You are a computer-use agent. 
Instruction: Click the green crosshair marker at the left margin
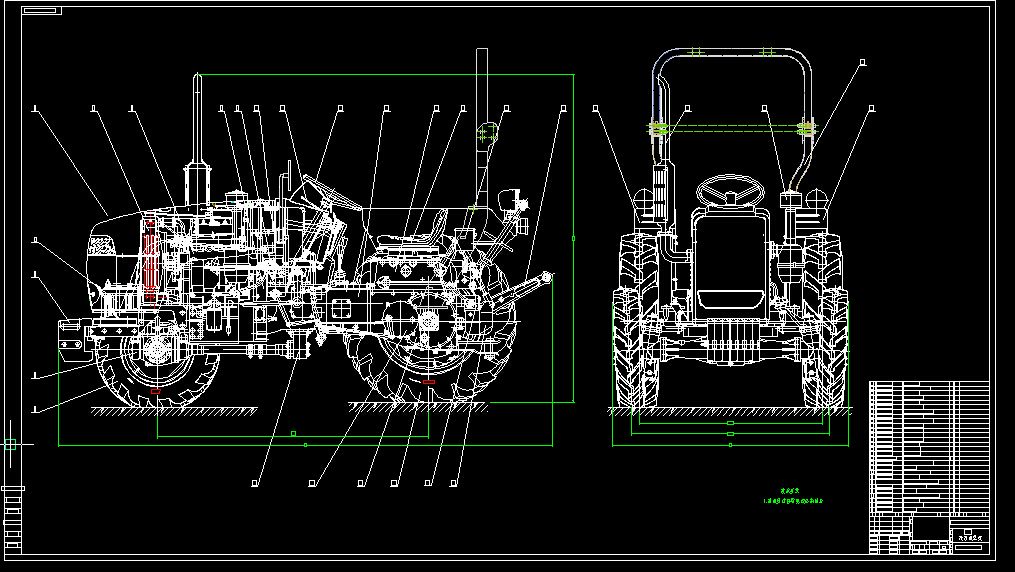point(10,444)
